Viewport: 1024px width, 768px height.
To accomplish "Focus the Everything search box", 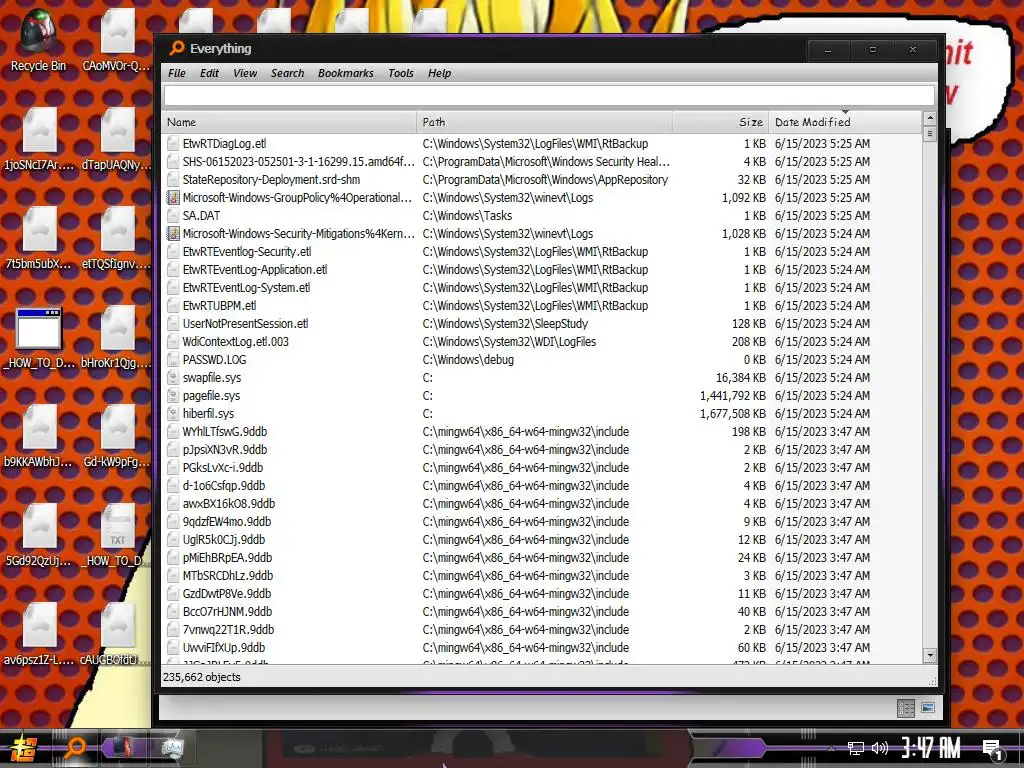I will pos(549,95).
